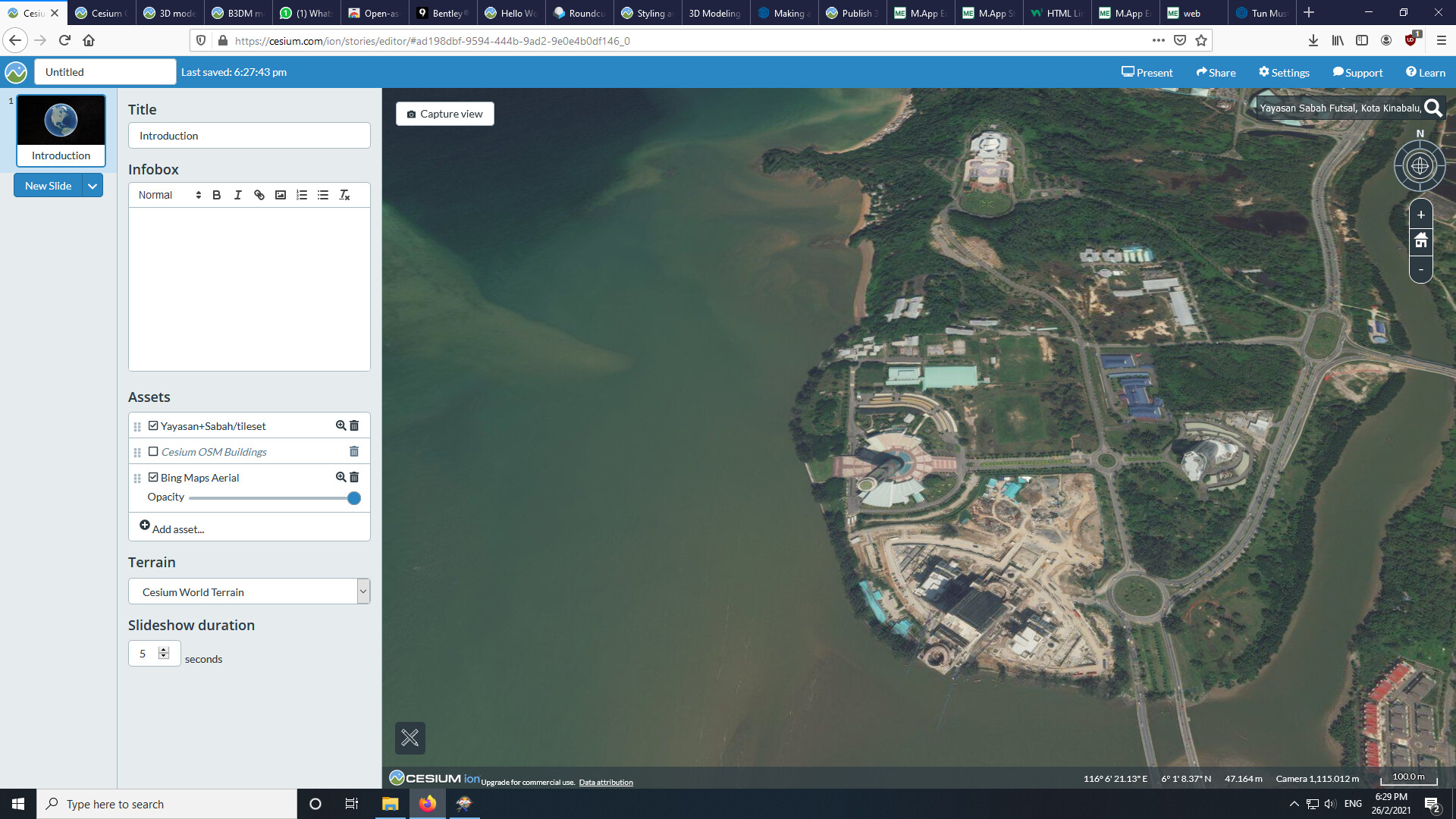This screenshot has width=1456, height=819.
Task: Clear text formatting in Infobox toolbar
Action: coord(344,196)
